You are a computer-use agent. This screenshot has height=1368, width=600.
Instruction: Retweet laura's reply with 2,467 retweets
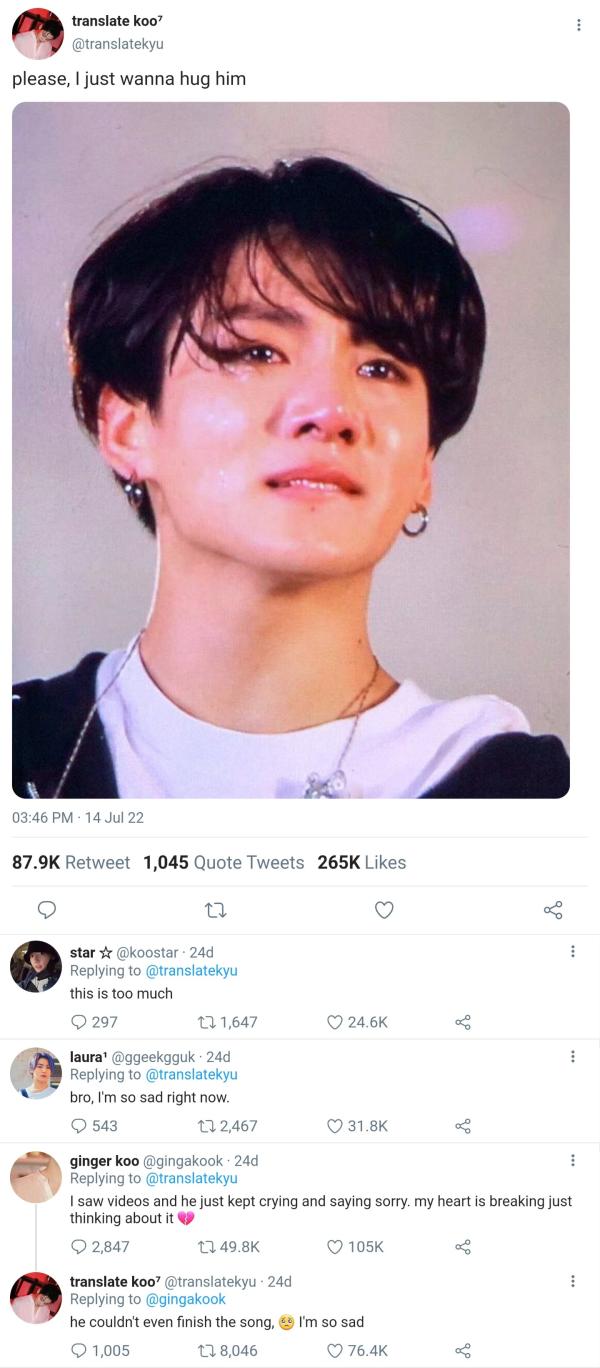click(x=207, y=1126)
